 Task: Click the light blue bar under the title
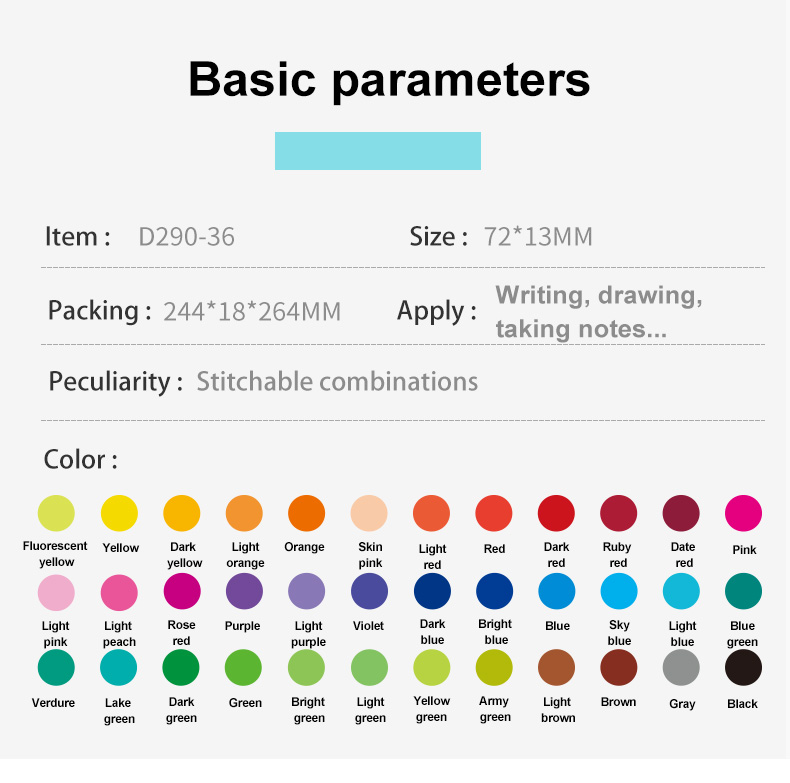pyautogui.click(x=378, y=151)
